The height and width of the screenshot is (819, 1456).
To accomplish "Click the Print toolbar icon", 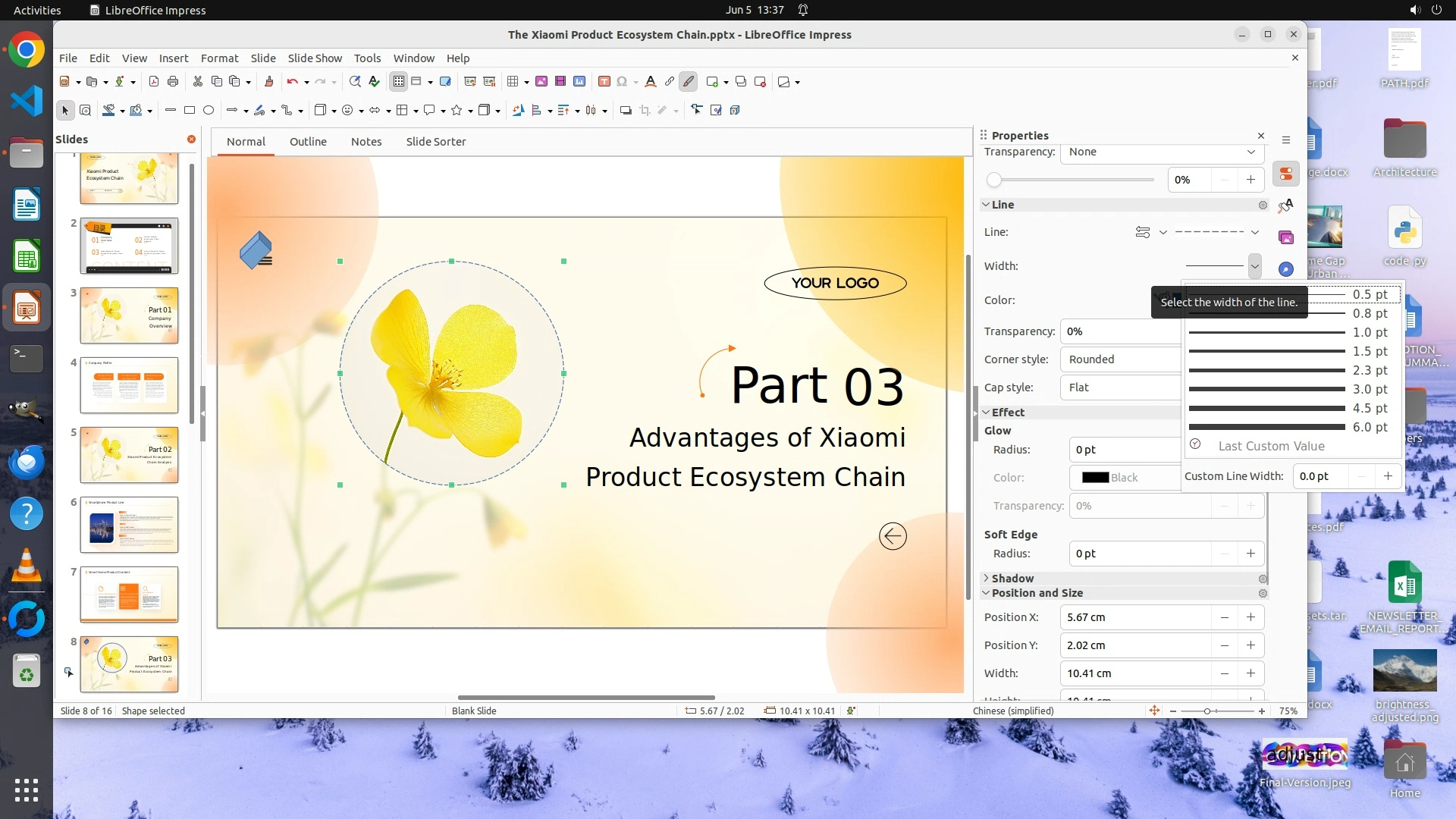I will click(173, 82).
